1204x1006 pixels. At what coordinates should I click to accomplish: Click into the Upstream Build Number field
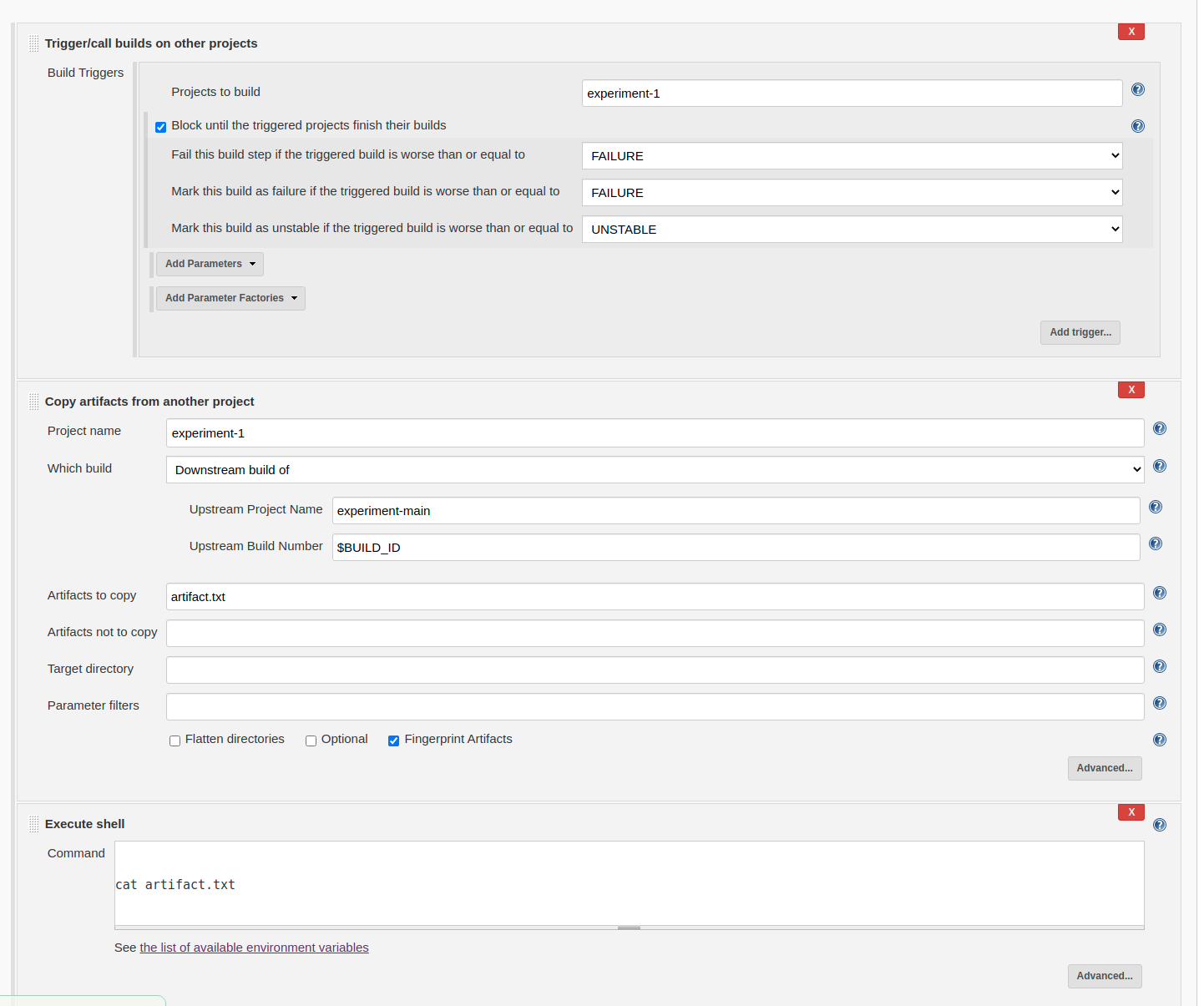[x=736, y=548]
